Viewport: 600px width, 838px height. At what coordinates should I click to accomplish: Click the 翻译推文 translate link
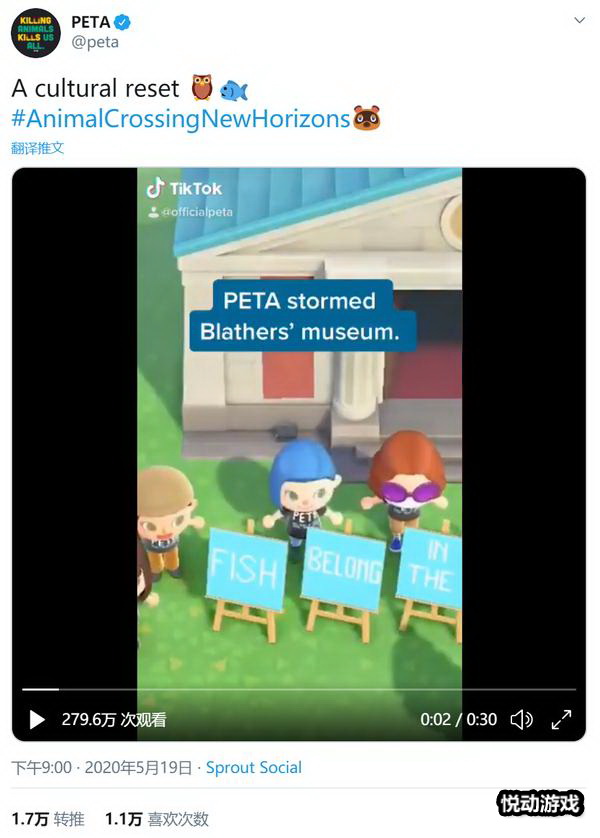(37, 148)
